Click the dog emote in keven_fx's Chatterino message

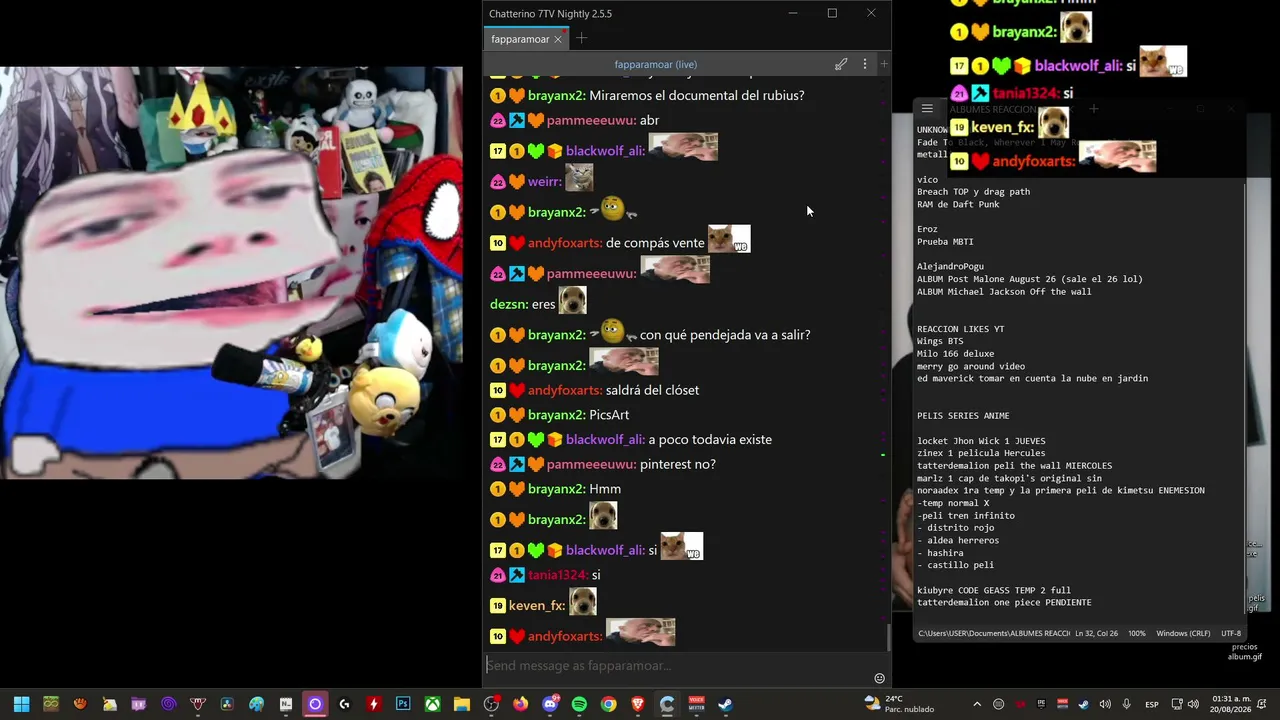pyautogui.click(x=582, y=602)
